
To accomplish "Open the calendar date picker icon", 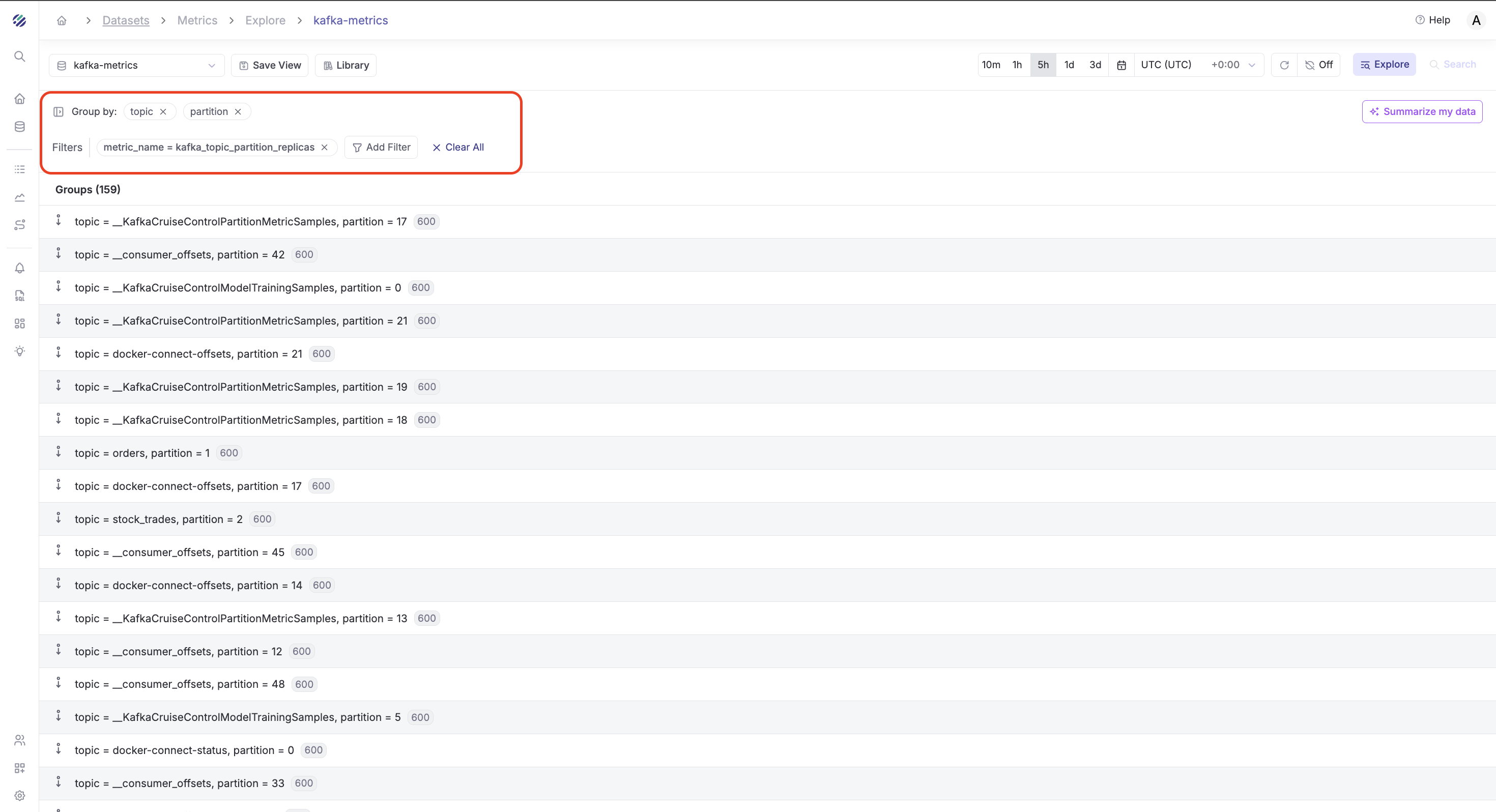I will point(1121,65).
